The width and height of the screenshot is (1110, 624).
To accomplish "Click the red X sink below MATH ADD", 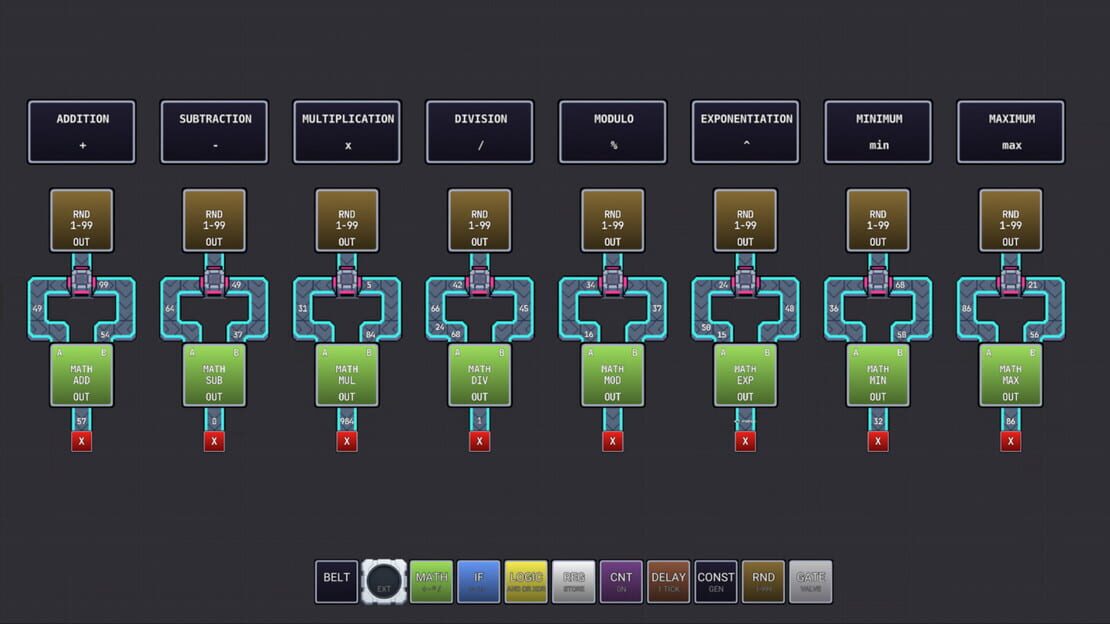I will pos(81,441).
